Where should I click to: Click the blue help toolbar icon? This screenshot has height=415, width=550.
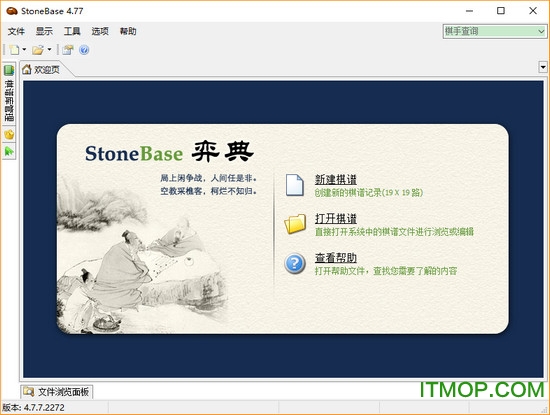click(x=84, y=50)
